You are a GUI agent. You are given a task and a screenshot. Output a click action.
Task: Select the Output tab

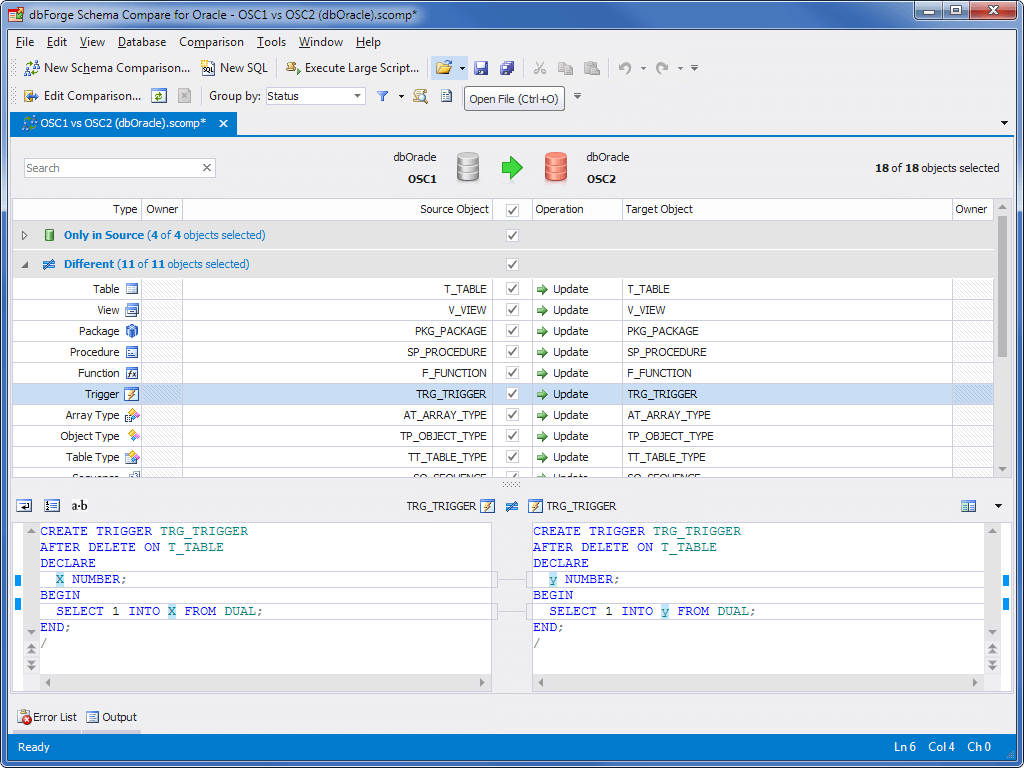click(x=112, y=717)
